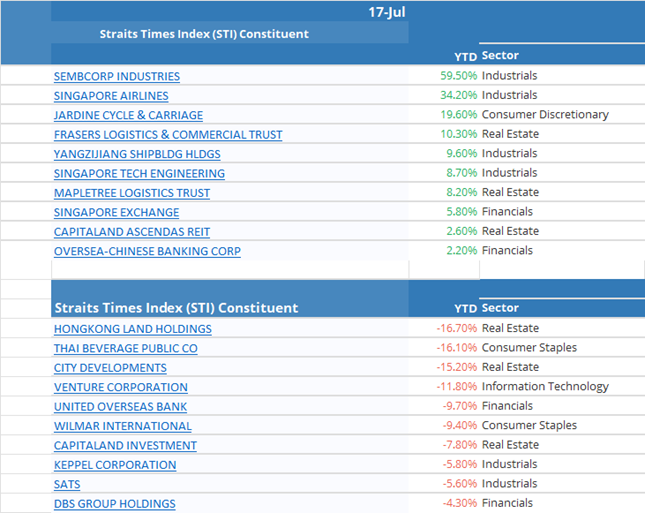The width and height of the screenshot is (645, 513).
Task: Select Consumer Staples cell in Thai Beverage row
Action: pyautogui.click(x=529, y=348)
